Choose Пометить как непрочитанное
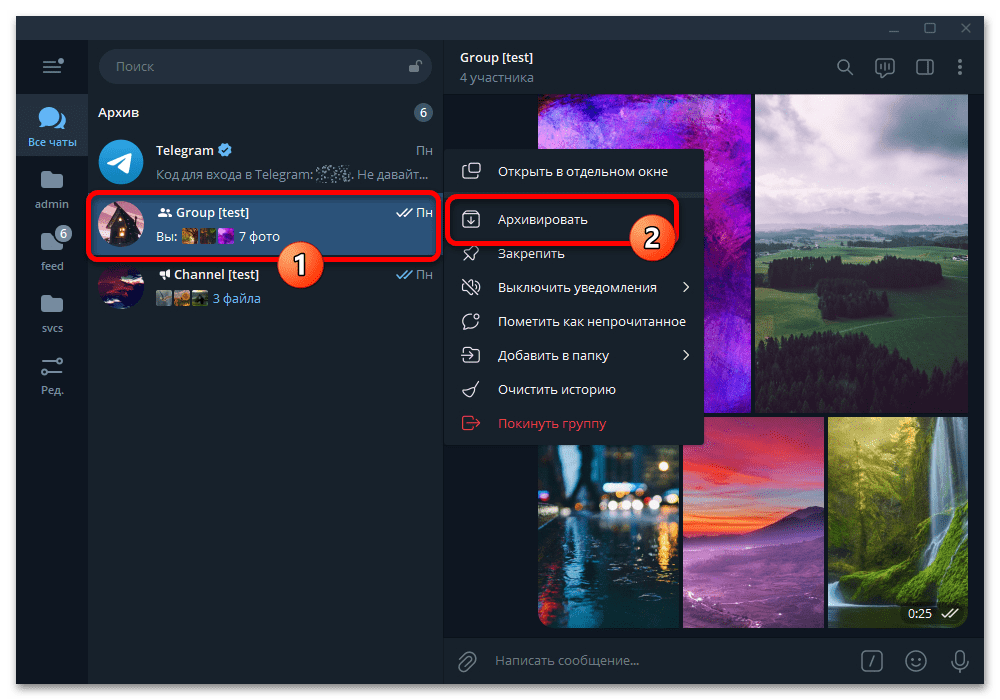The height and width of the screenshot is (700, 1000). 574,321
